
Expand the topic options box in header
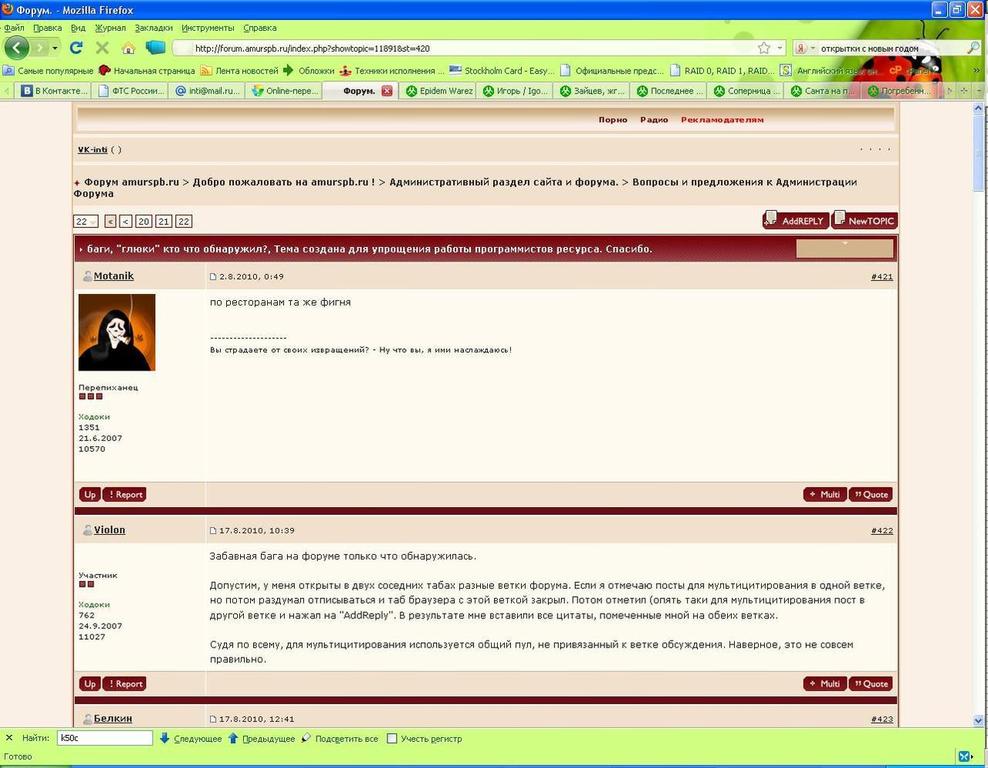tap(844, 247)
